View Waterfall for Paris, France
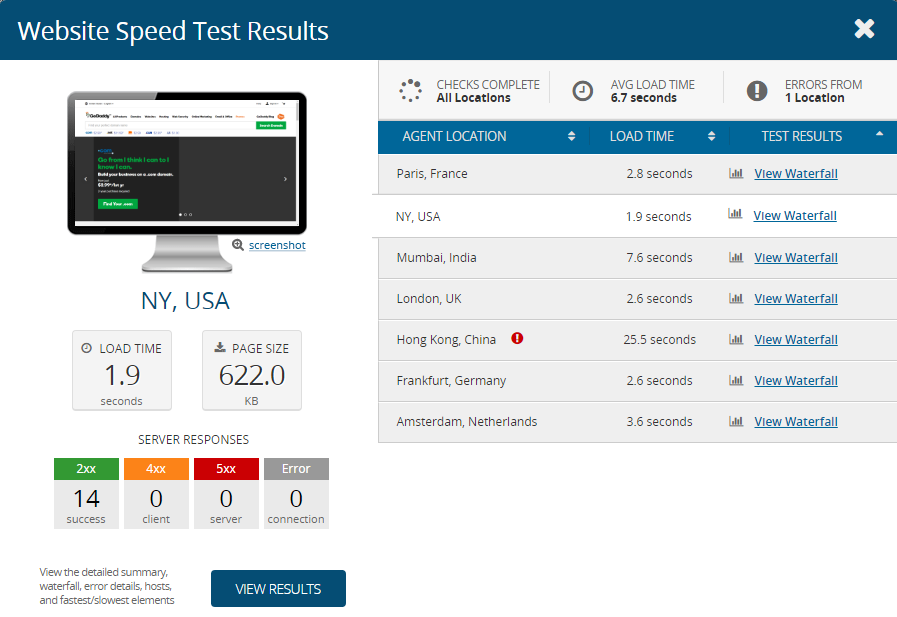897x617 pixels. pyautogui.click(x=796, y=173)
